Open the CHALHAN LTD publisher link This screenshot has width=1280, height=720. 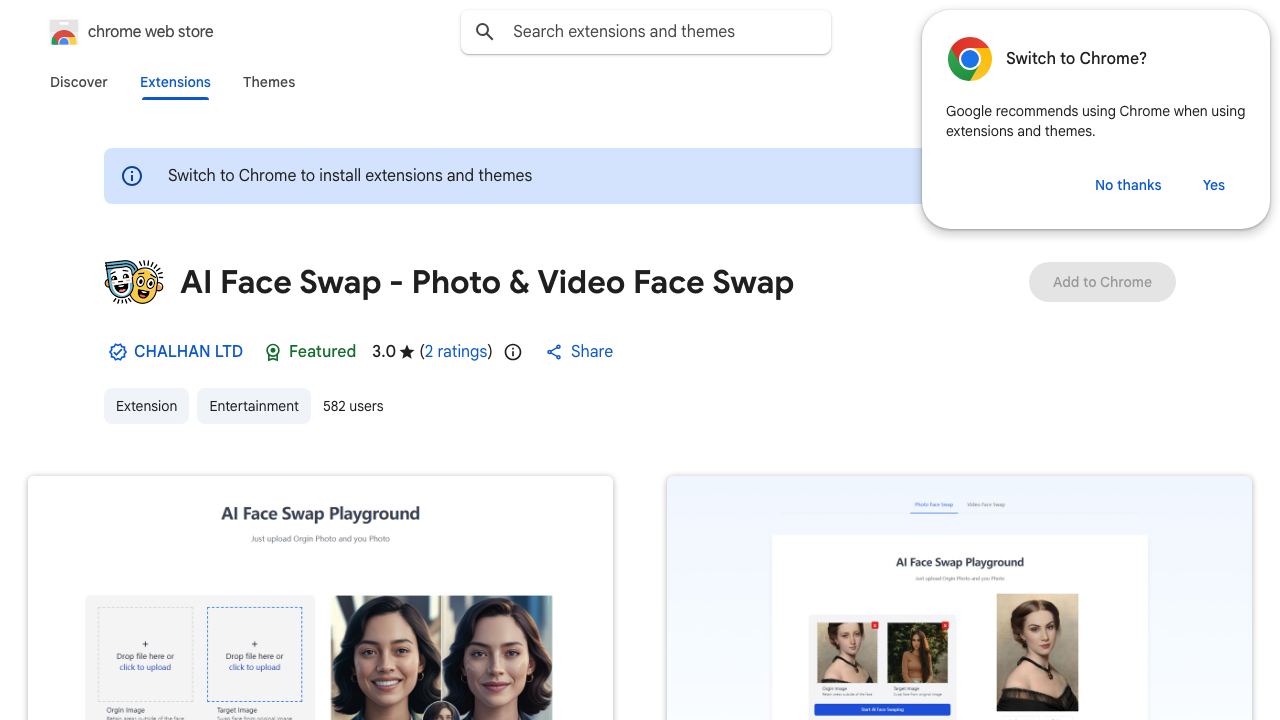[188, 352]
